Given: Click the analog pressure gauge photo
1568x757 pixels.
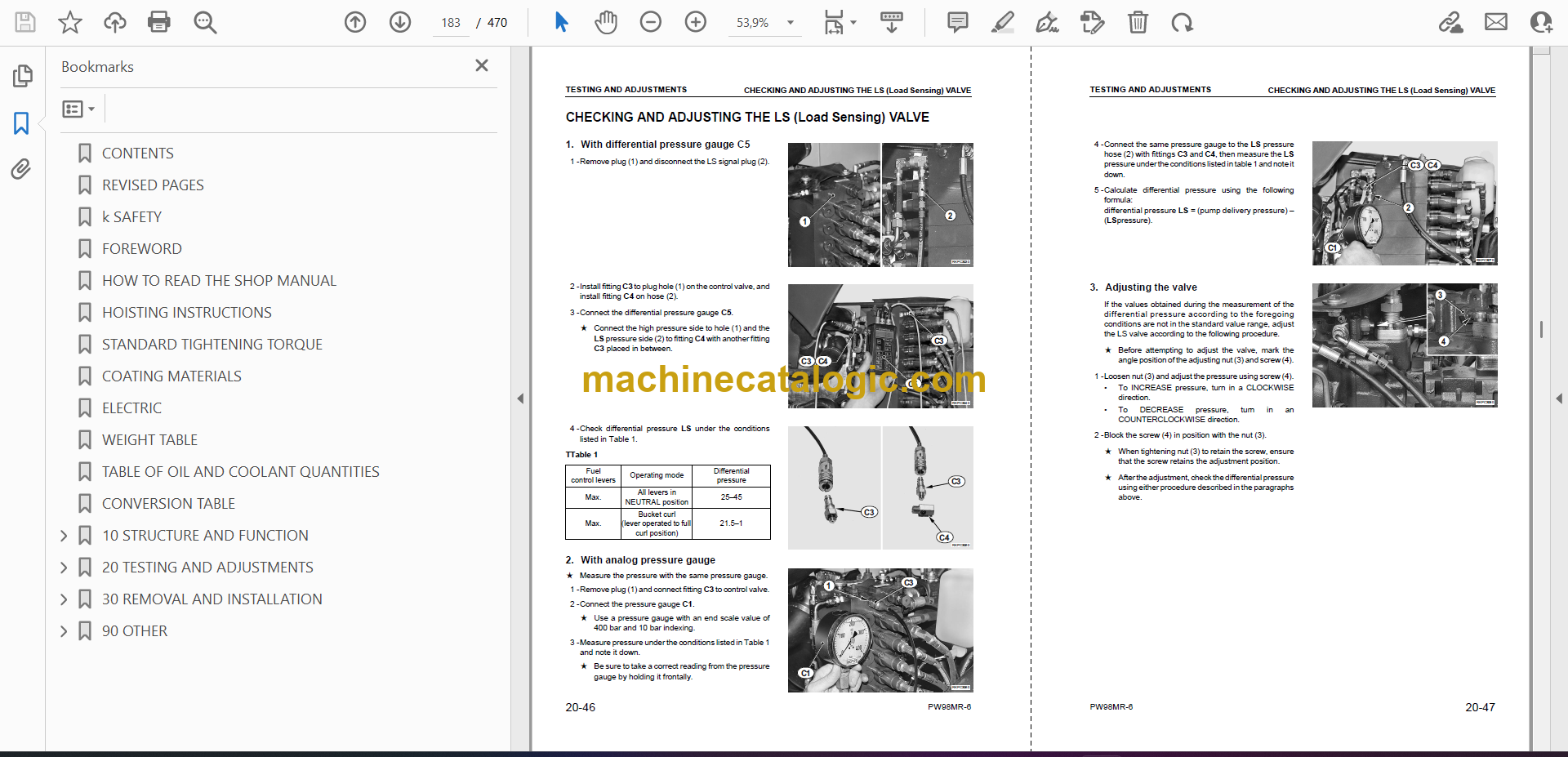Looking at the screenshot, I should pyautogui.click(x=880, y=630).
